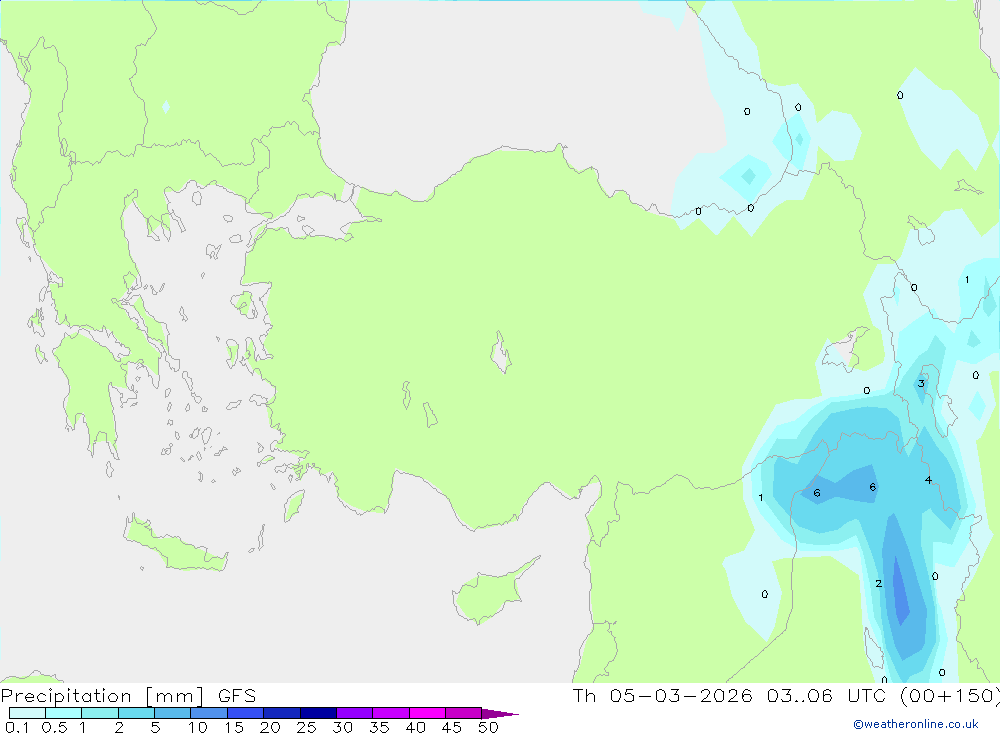Click the "45" legend scale label
Screen dimensions: 1000x733
(452, 727)
